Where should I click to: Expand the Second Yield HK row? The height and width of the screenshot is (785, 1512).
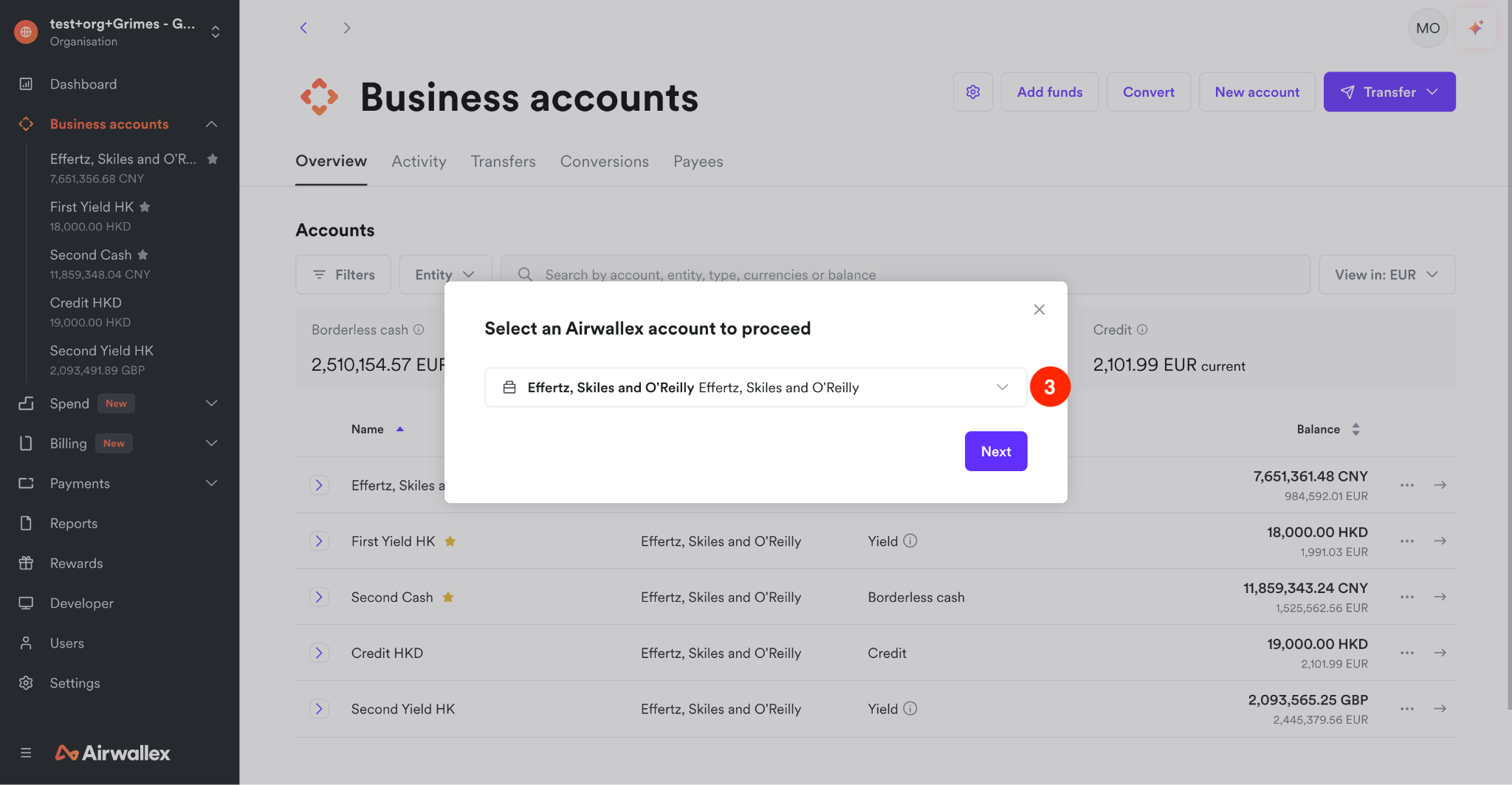tap(319, 708)
